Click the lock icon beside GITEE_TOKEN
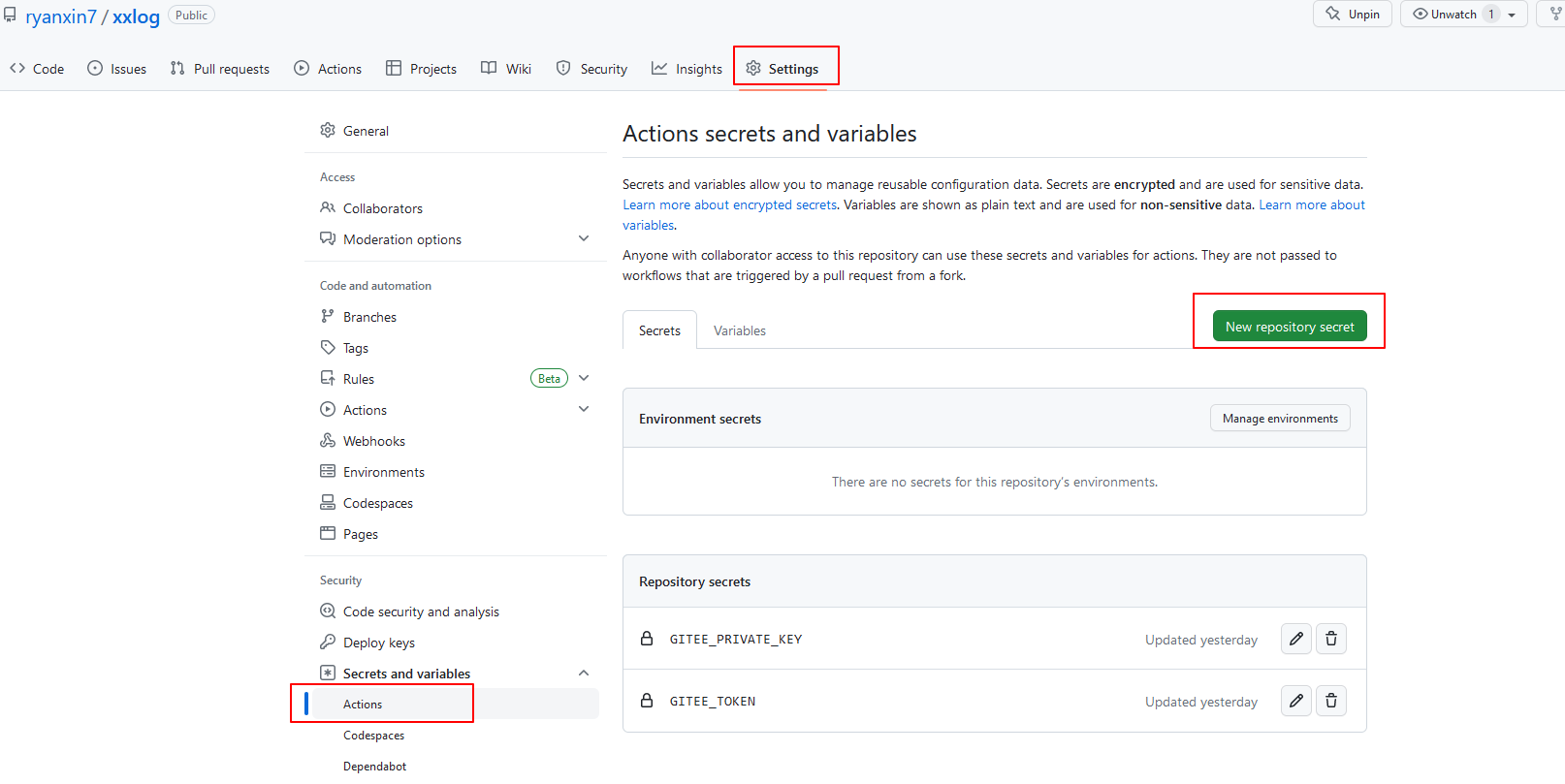 647,700
